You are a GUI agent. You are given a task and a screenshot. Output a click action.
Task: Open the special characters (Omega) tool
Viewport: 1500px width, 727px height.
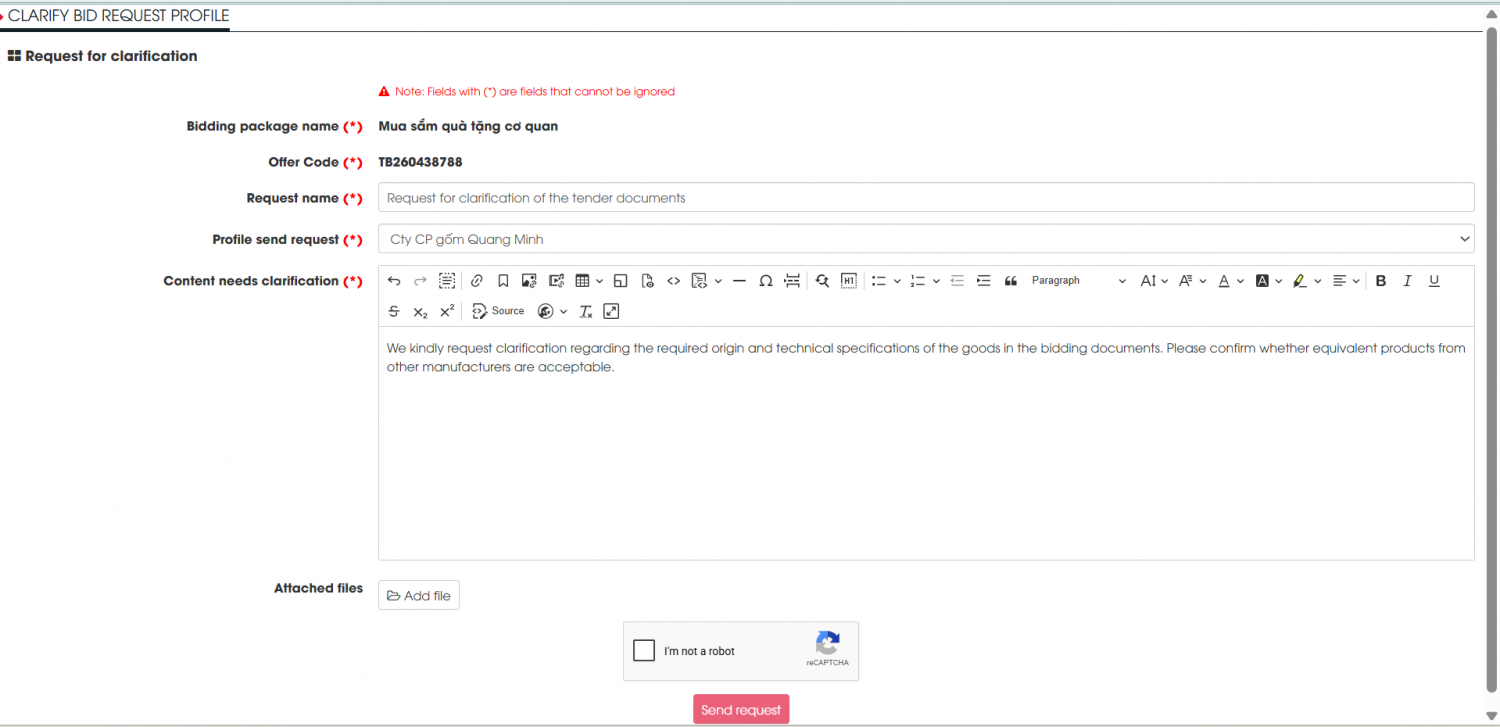point(765,281)
